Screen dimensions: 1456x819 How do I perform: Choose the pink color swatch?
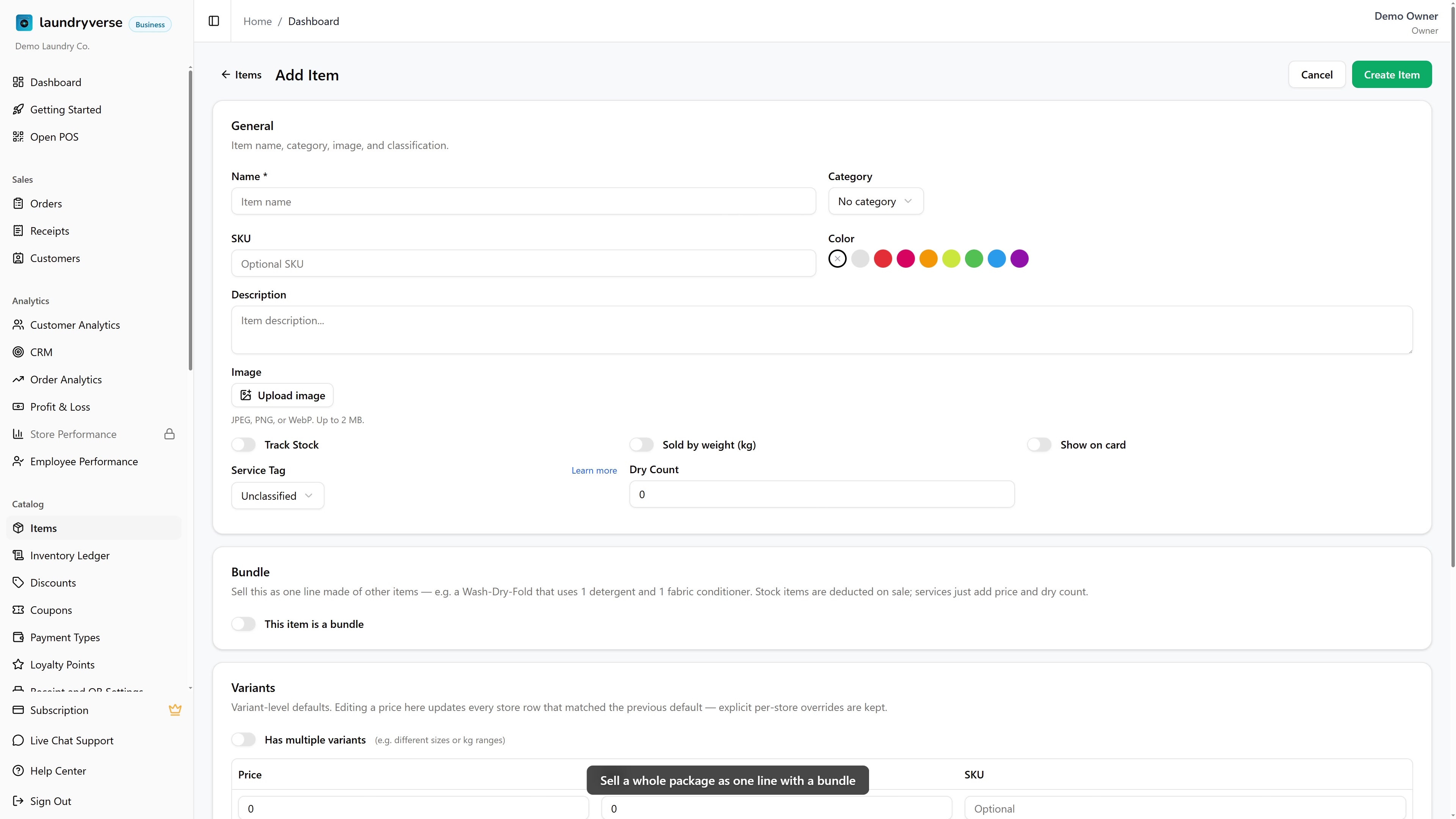(x=905, y=259)
